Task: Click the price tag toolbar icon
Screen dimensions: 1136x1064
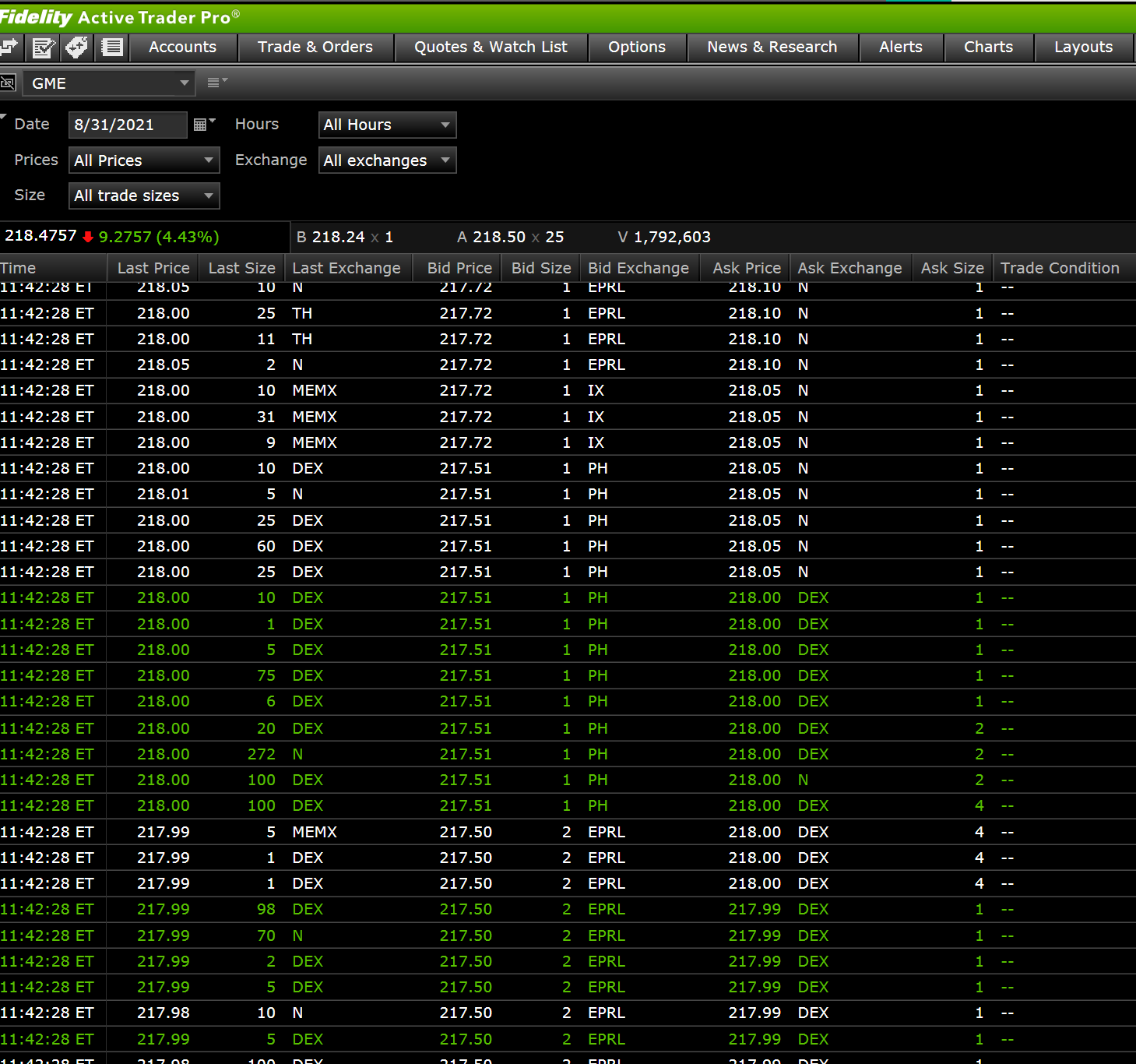Action: (x=77, y=48)
